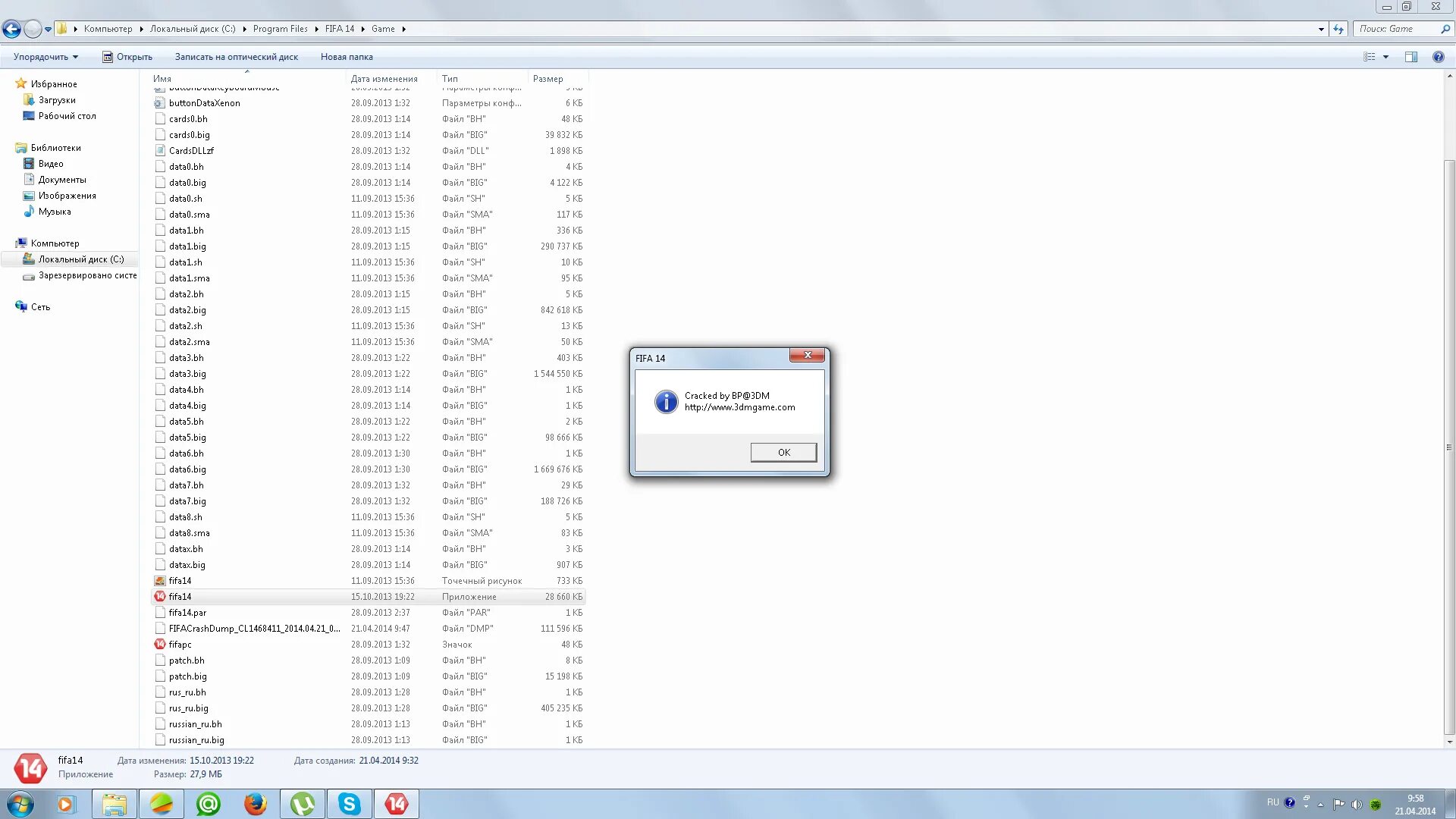
Task: Sort files by the Тип column header
Action: click(450, 79)
